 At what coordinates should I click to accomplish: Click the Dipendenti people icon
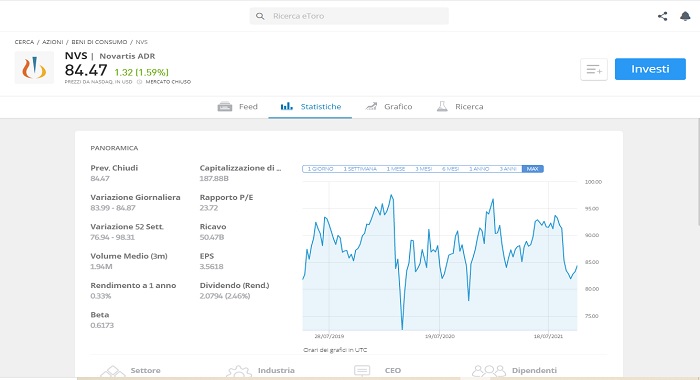[489, 371]
